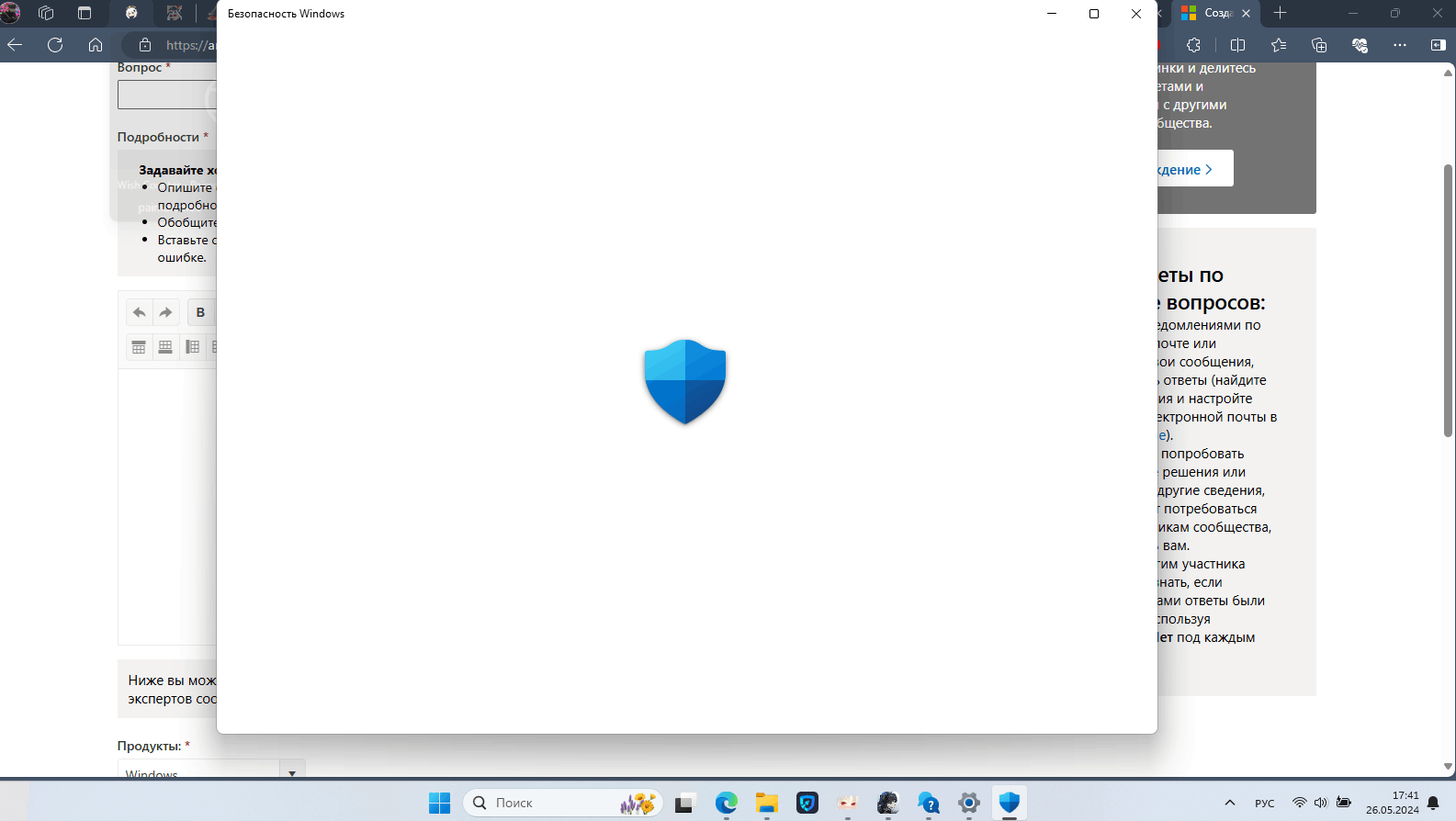Viewport: 1456px width, 821px height.
Task: Click the 'Вопрос' input field in Edge
Action: tap(167, 95)
